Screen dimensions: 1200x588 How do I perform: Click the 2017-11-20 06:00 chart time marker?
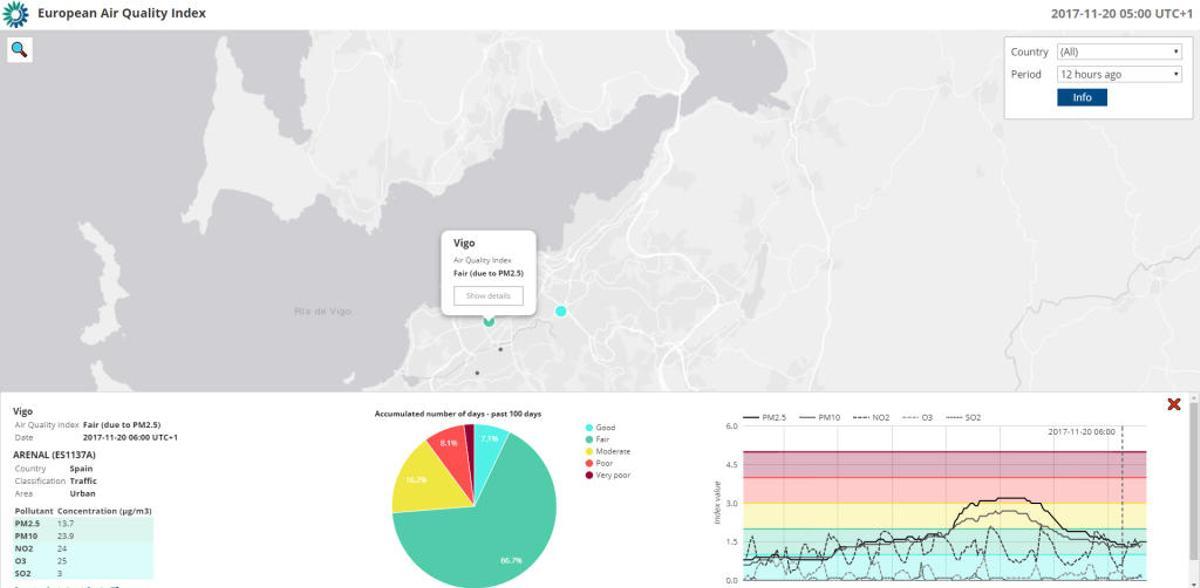(x=1081, y=432)
